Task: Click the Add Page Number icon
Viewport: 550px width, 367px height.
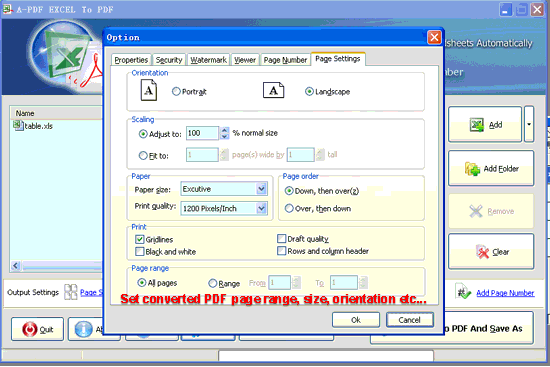Action: [463, 292]
